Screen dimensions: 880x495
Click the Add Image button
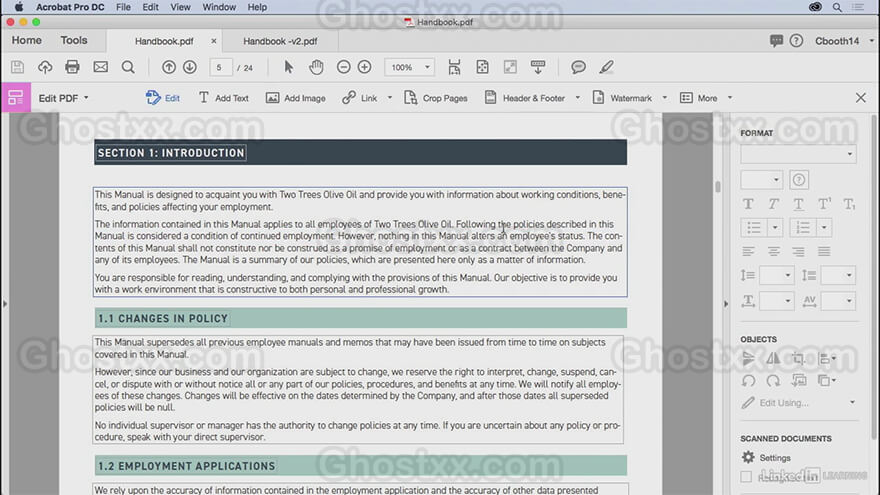[296, 98]
